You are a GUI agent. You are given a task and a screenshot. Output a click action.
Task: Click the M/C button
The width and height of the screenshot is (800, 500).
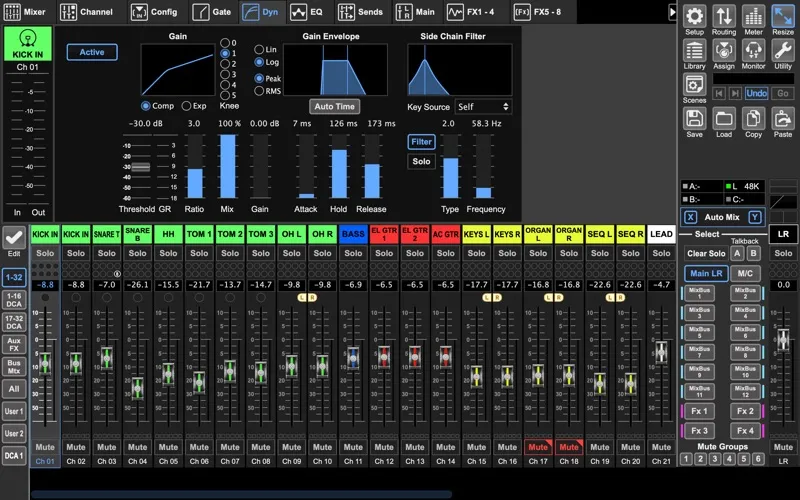click(x=745, y=273)
